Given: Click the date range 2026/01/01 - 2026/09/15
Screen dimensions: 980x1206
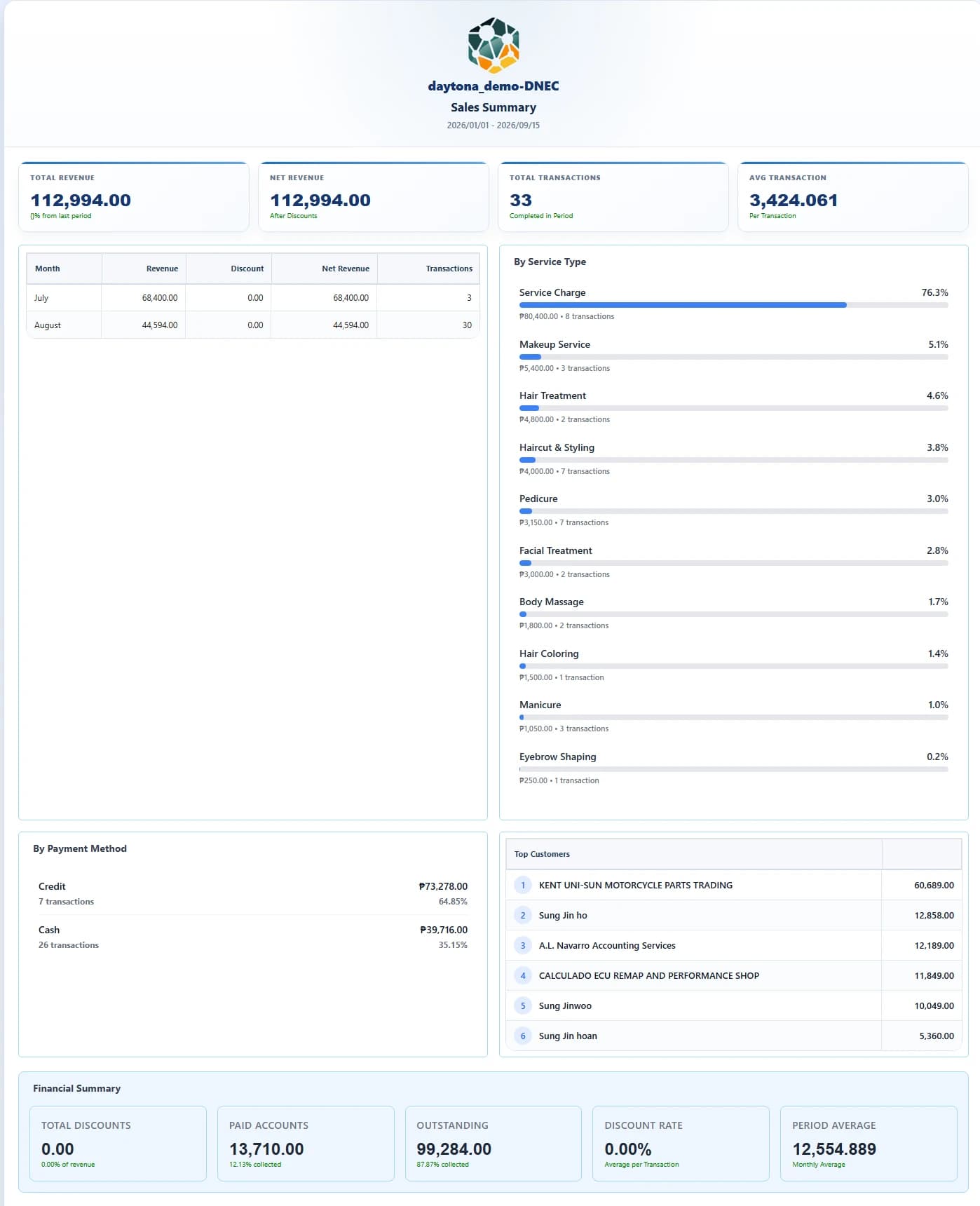Looking at the screenshot, I should tap(494, 126).
